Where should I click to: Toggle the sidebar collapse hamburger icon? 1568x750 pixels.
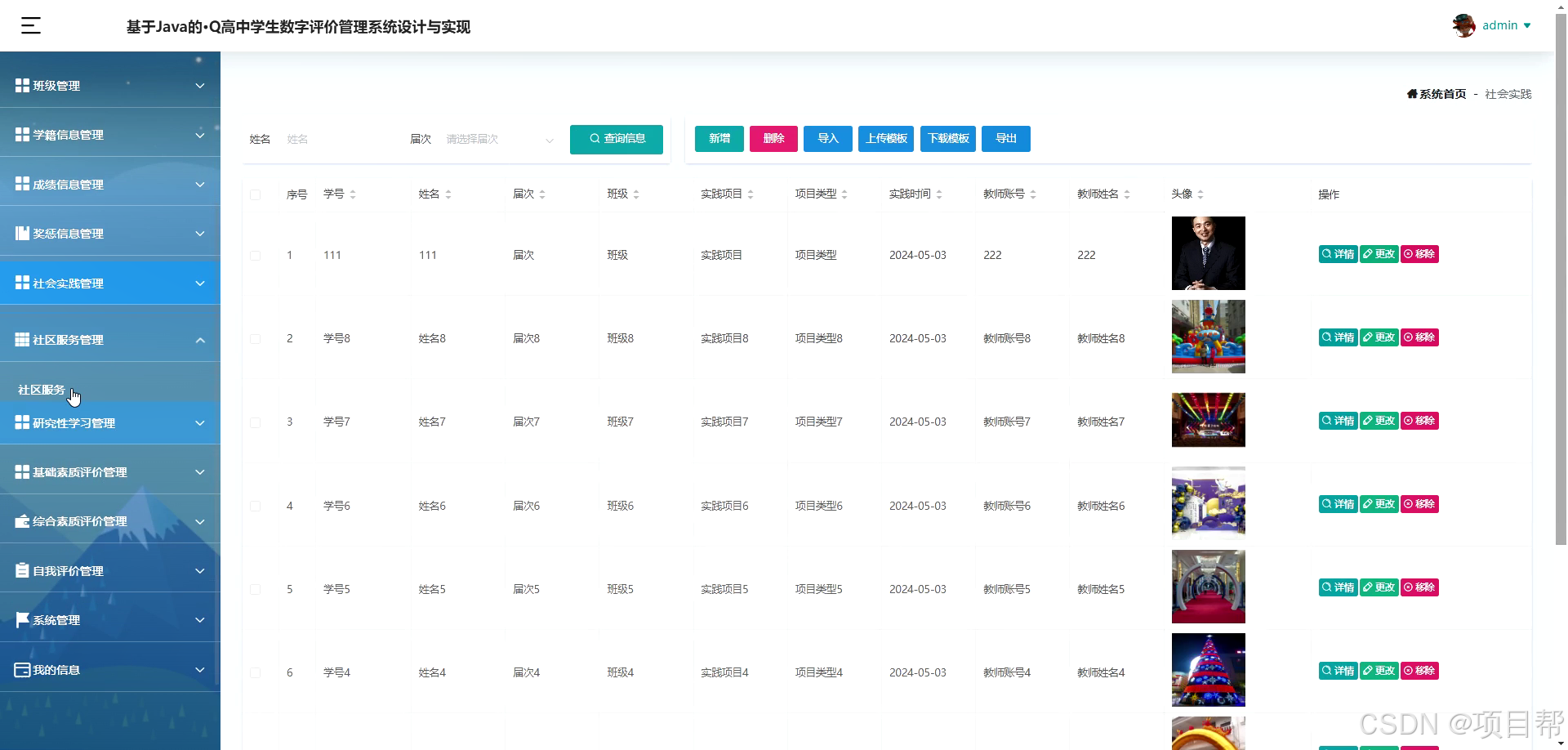[x=31, y=26]
